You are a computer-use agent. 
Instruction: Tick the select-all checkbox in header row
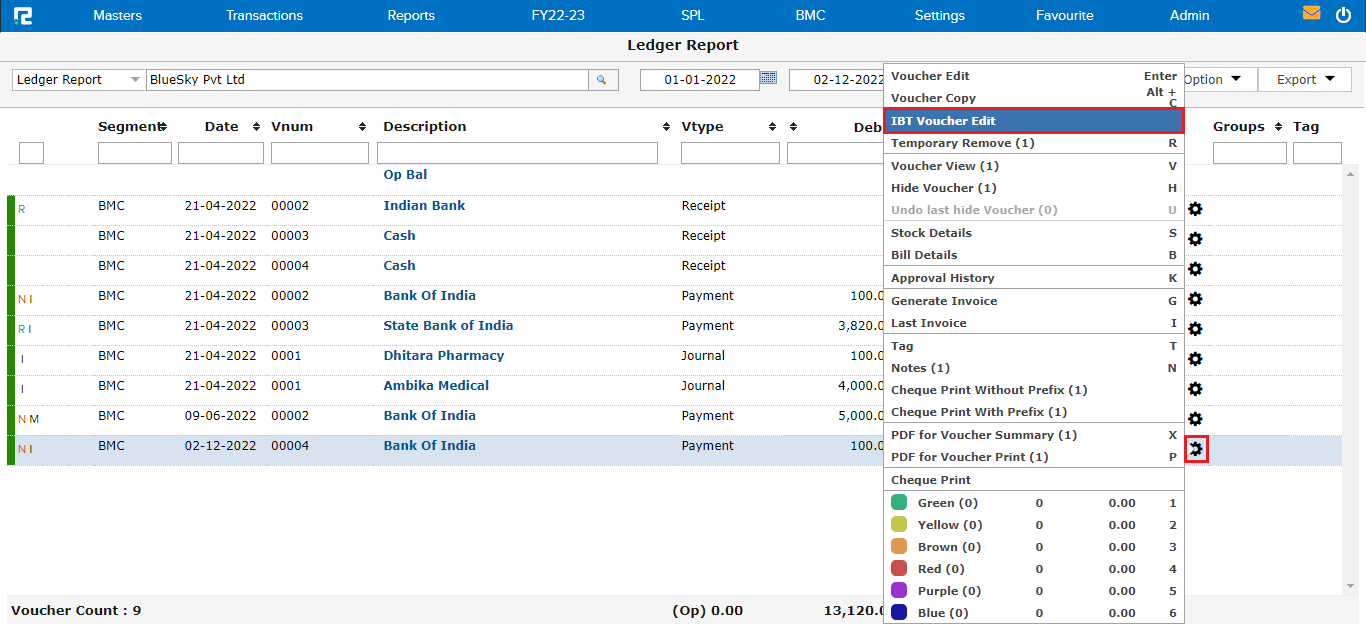pyautogui.click(x=31, y=153)
